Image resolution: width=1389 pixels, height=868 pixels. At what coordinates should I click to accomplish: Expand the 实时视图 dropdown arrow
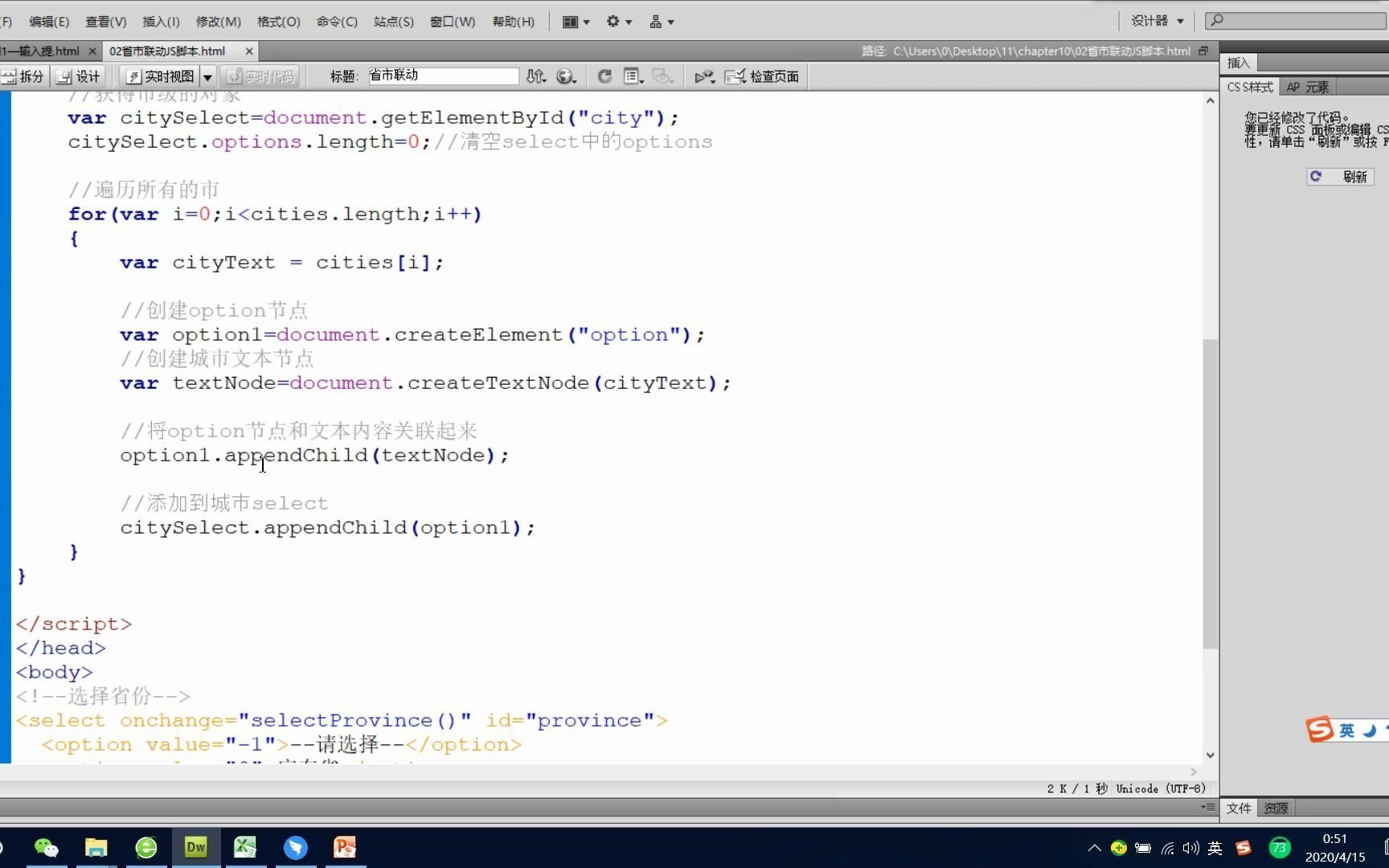pyautogui.click(x=207, y=76)
